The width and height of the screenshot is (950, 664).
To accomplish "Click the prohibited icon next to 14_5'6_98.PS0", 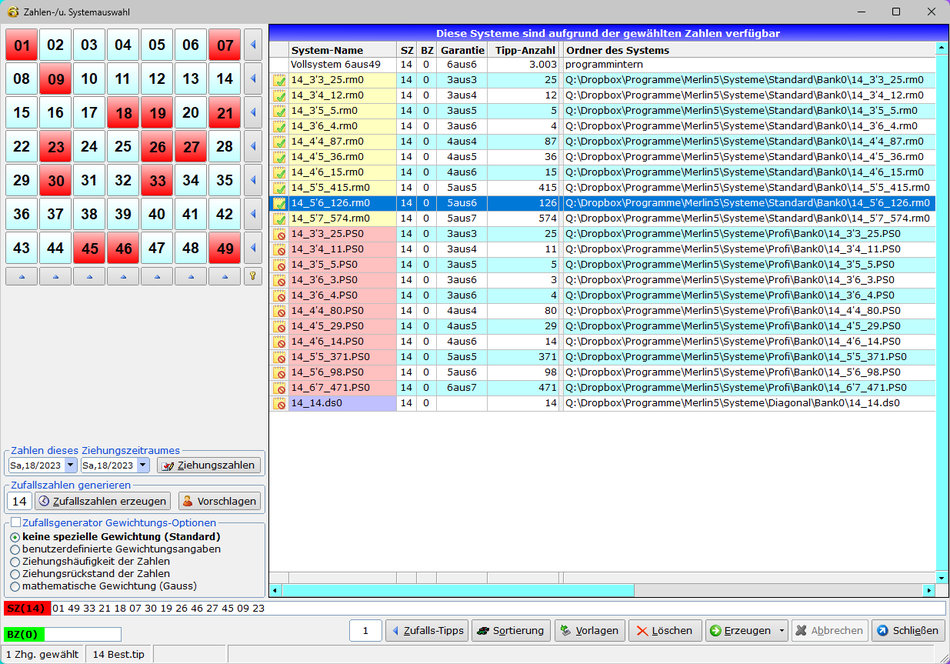I will [280, 372].
